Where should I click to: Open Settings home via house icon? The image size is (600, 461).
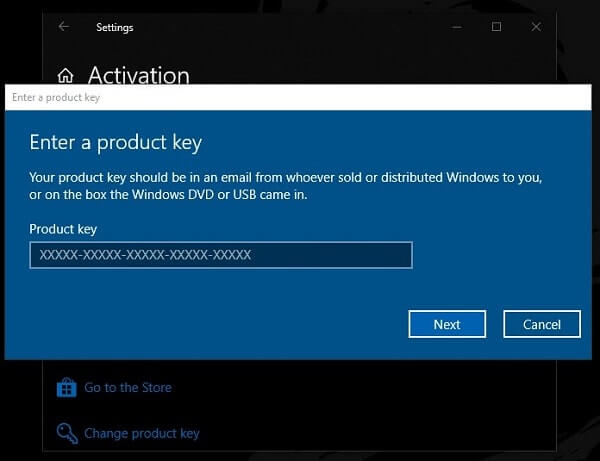(65, 75)
